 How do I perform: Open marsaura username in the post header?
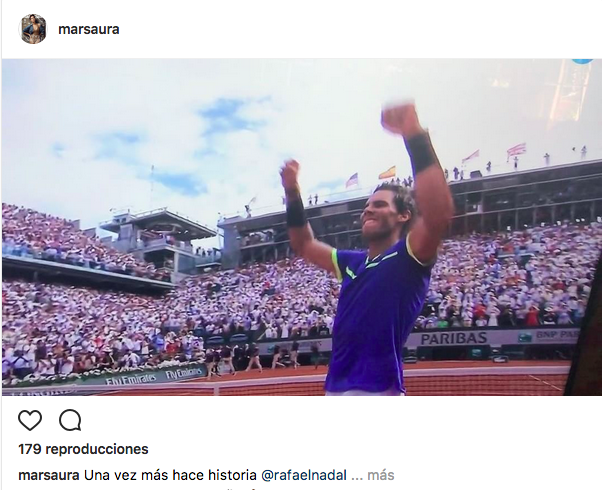[89, 29]
